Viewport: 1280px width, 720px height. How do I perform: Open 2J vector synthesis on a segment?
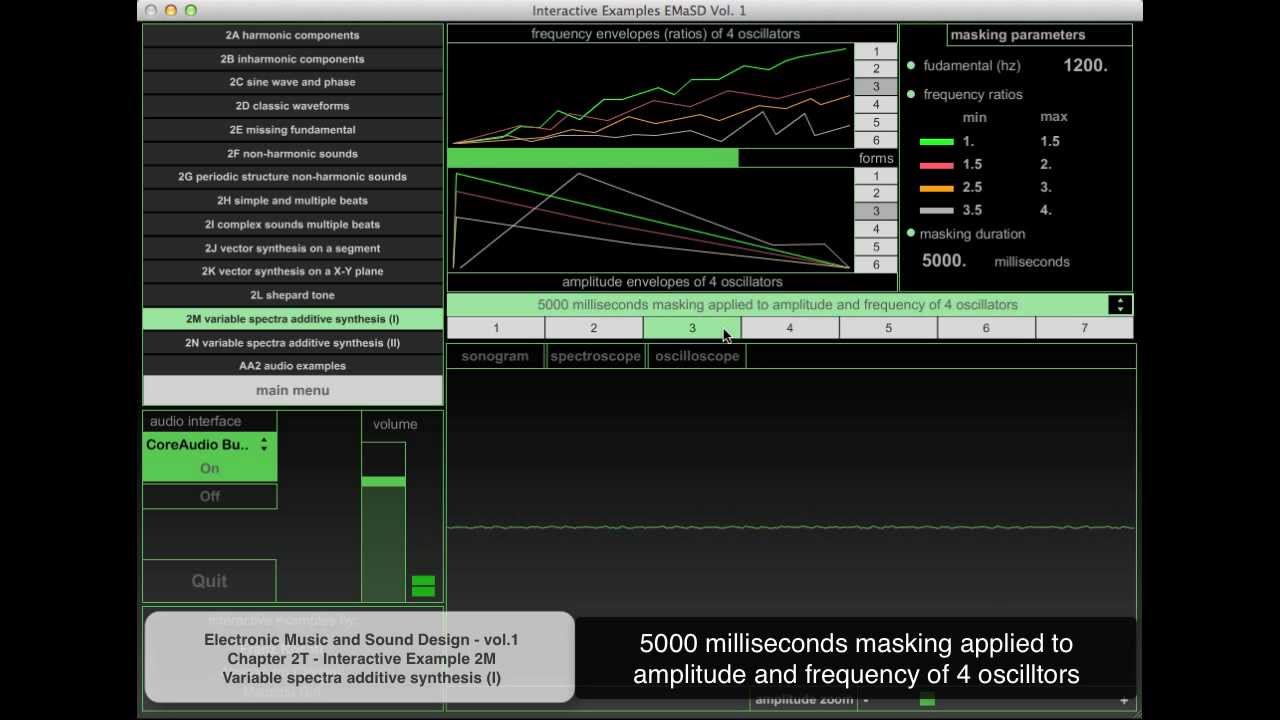pyautogui.click(x=292, y=248)
